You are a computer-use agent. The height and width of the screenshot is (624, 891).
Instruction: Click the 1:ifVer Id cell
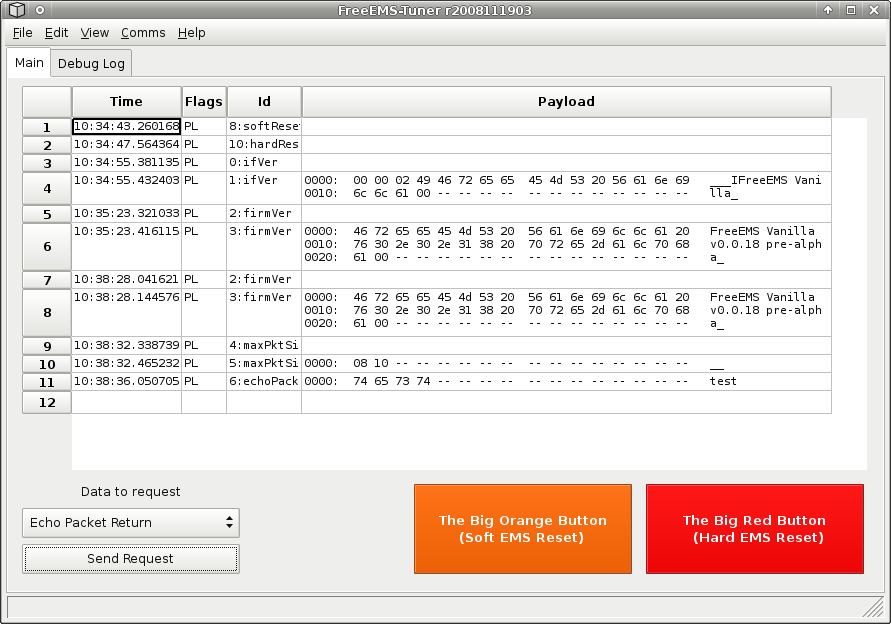click(x=264, y=188)
